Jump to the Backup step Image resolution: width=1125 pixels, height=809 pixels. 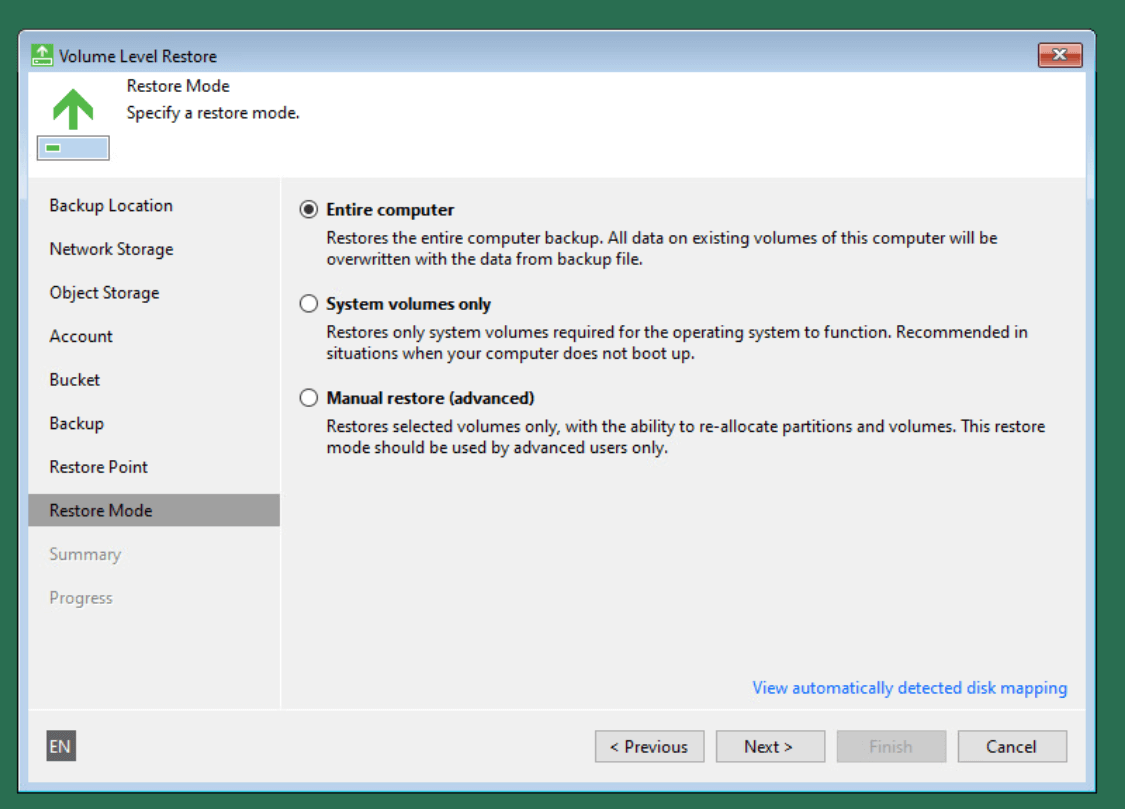click(76, 423)
